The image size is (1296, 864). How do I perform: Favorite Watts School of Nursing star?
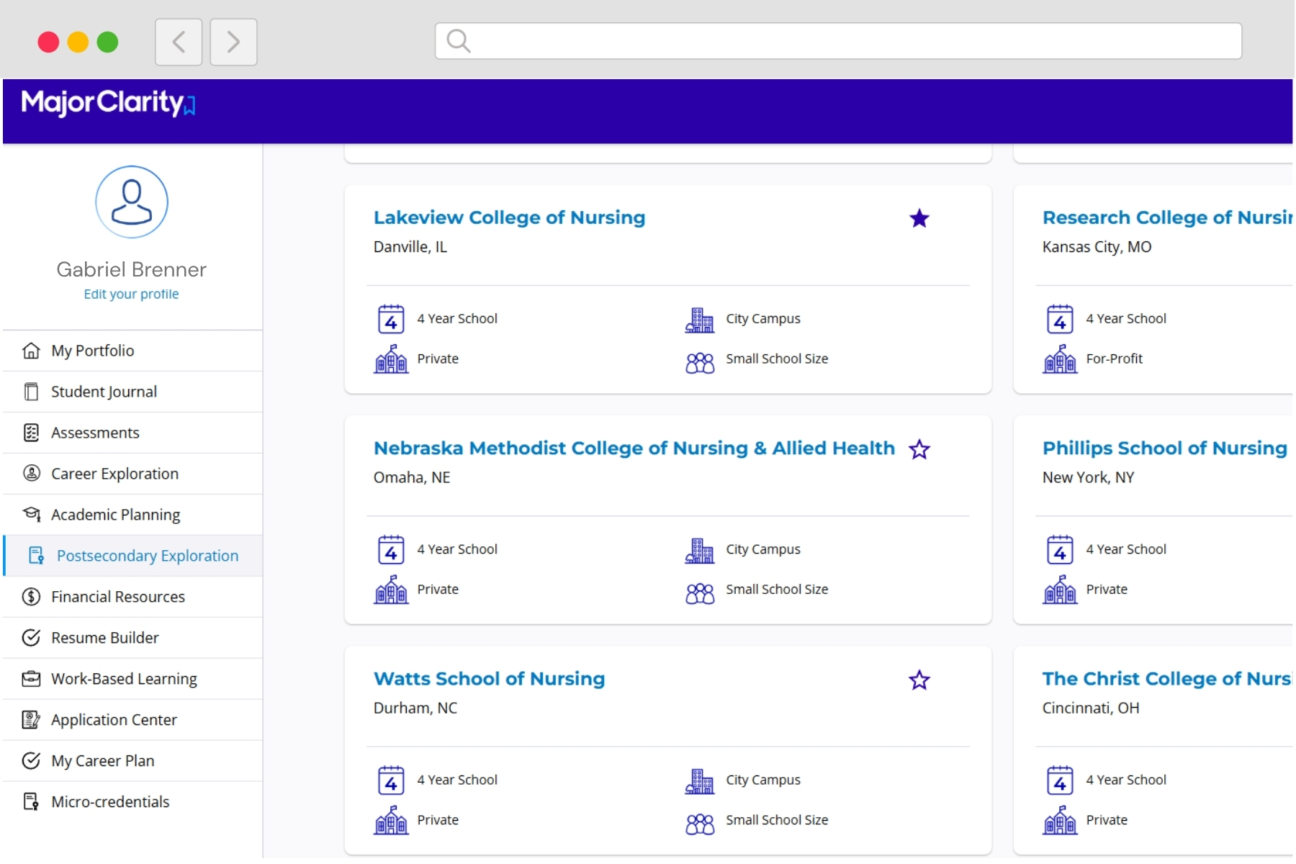coord(919,681)
